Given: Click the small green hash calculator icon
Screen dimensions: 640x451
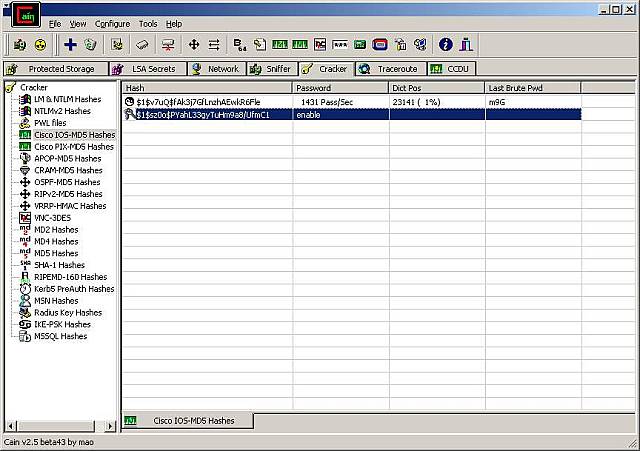Looking at the screenshot, I should click(x=360, y=44).
